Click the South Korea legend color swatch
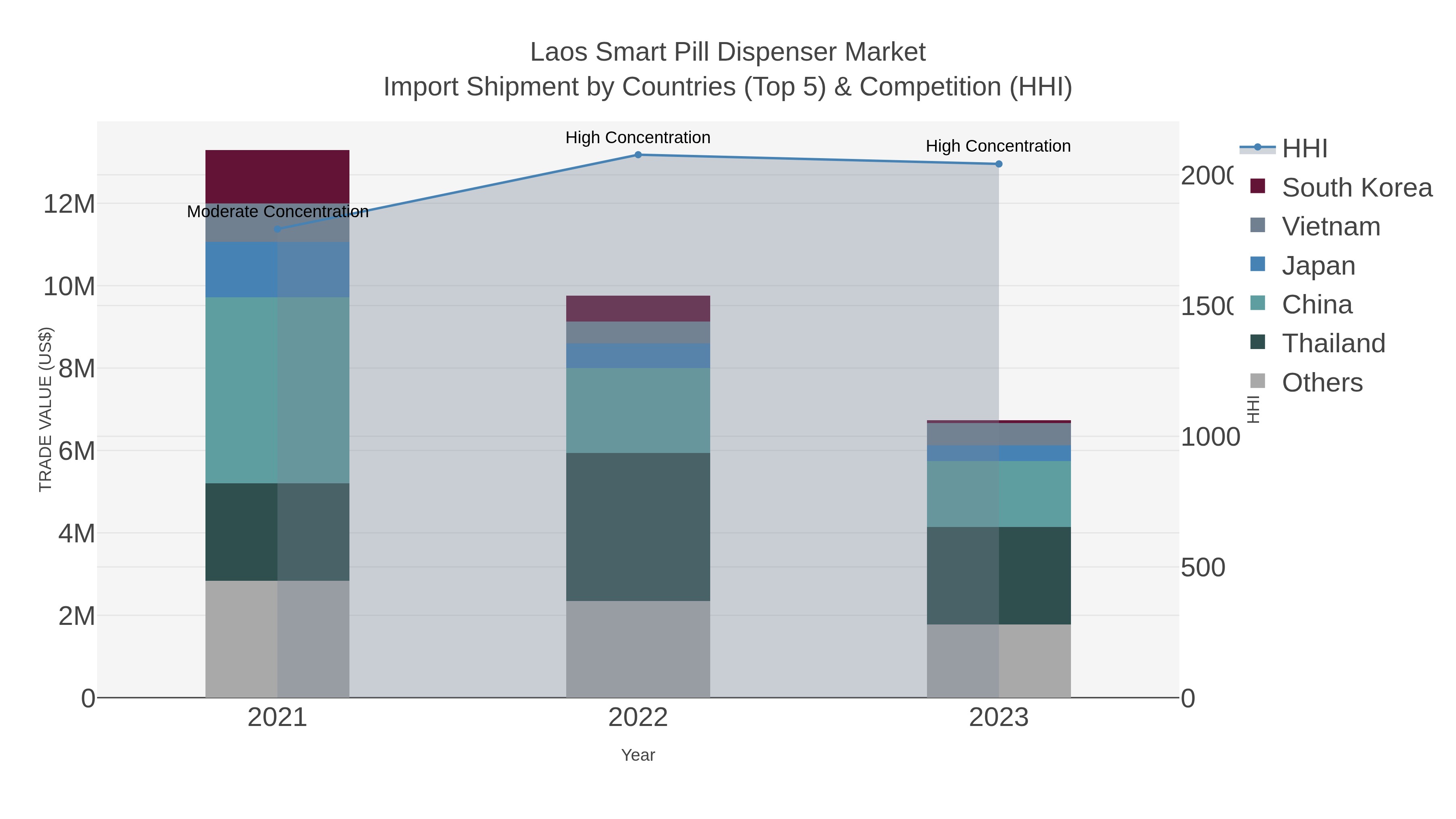Viewport: 1456px width, 819px height. tap(1257, 186)
